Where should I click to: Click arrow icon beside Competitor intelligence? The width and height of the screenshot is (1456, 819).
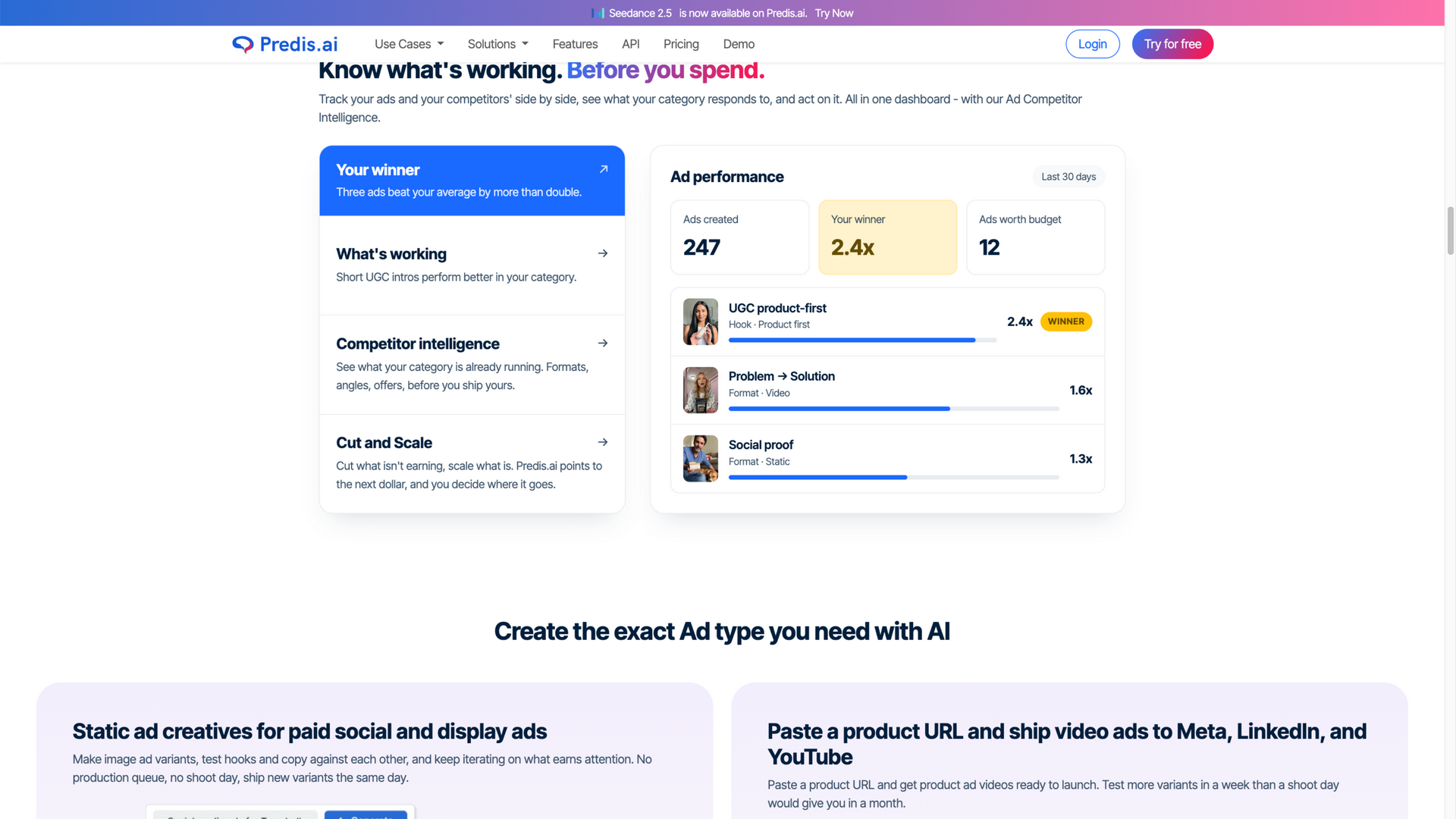click(x=603, y=344)
